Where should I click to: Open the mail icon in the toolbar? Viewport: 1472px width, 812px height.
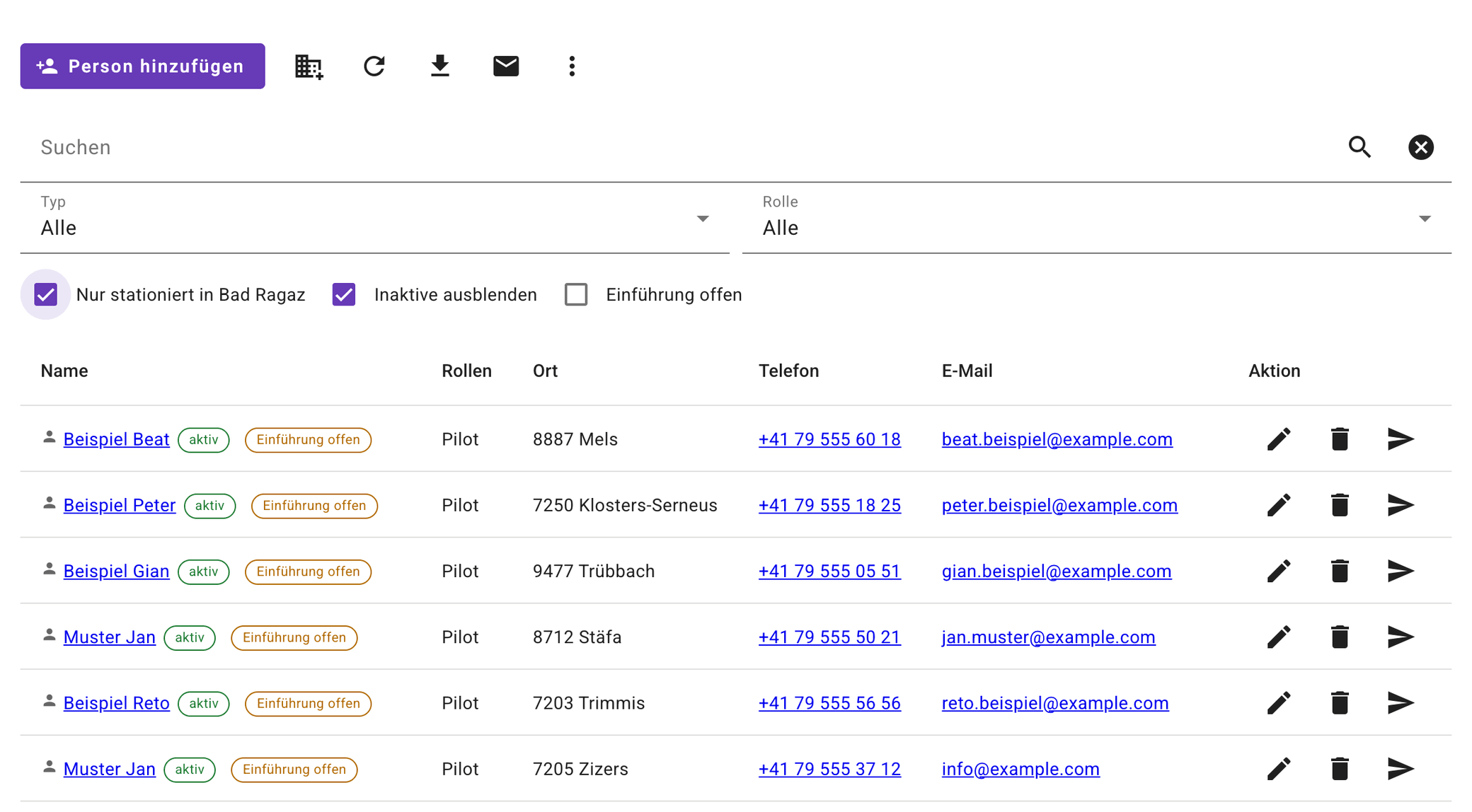[506, 66]
